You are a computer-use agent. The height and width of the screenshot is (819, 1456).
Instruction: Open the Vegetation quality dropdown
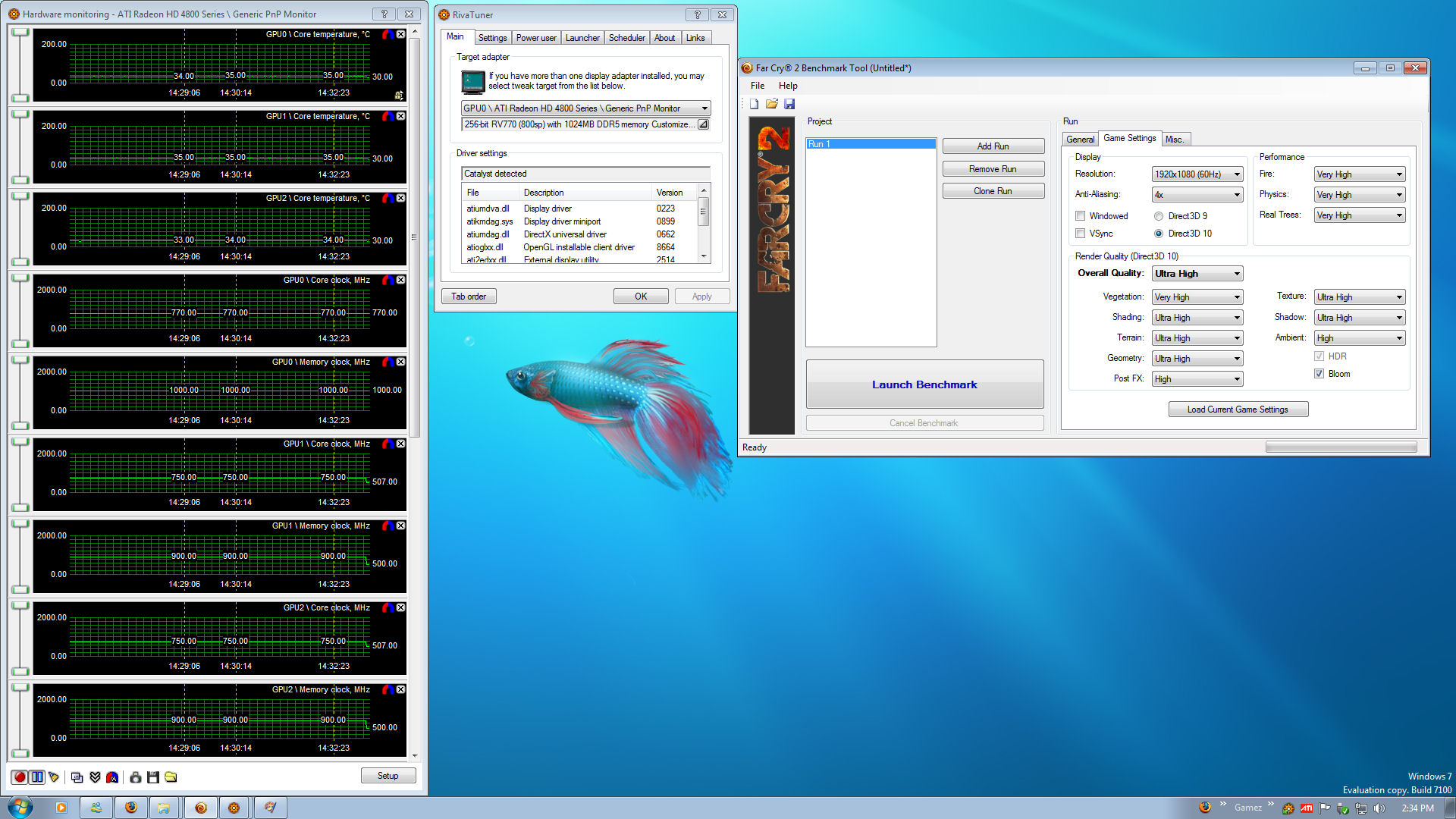(1197, 297)
